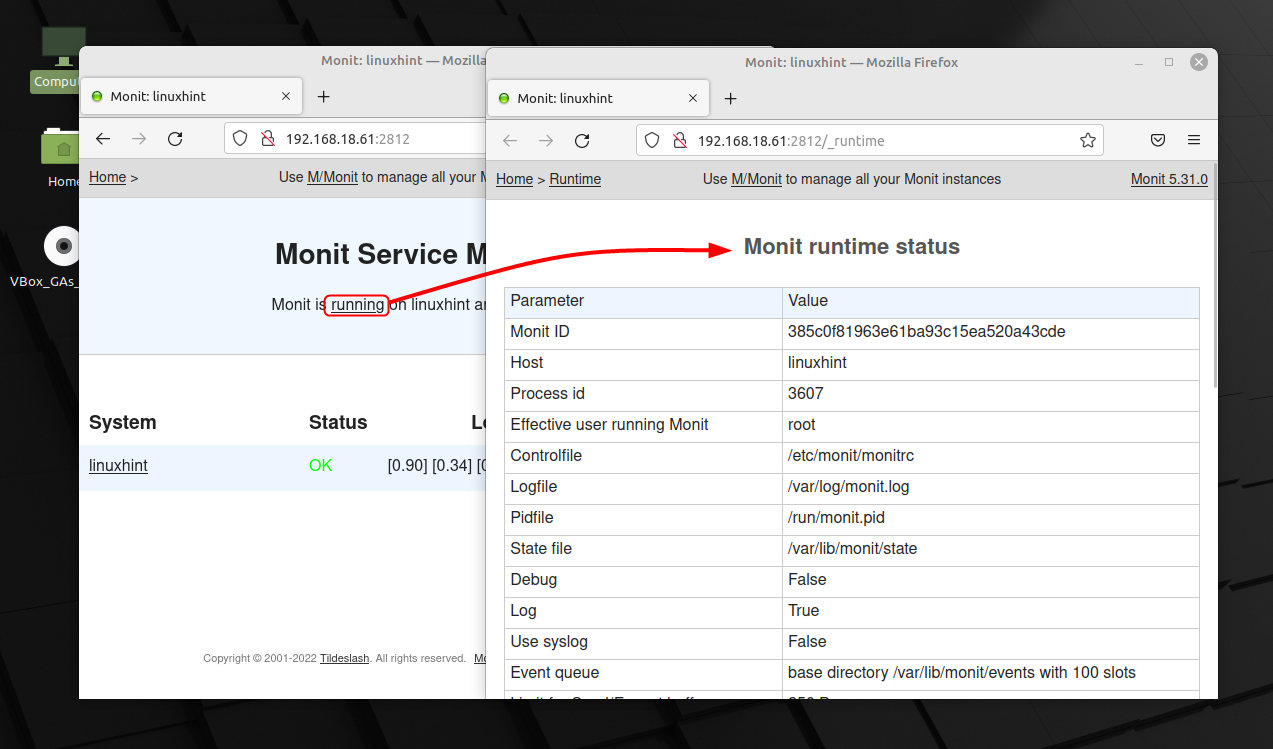Image resolution: width=1273 pixels, height=749 pixels.
Task: Click the 'Monit runtime status' heading
Action: (852, 247)
